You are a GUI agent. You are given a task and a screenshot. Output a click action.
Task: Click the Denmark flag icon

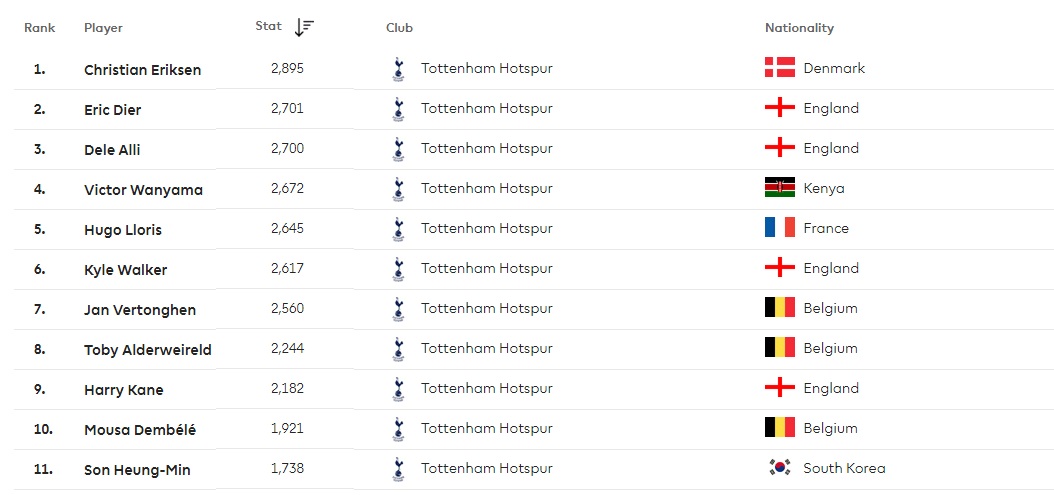point(779,68)
